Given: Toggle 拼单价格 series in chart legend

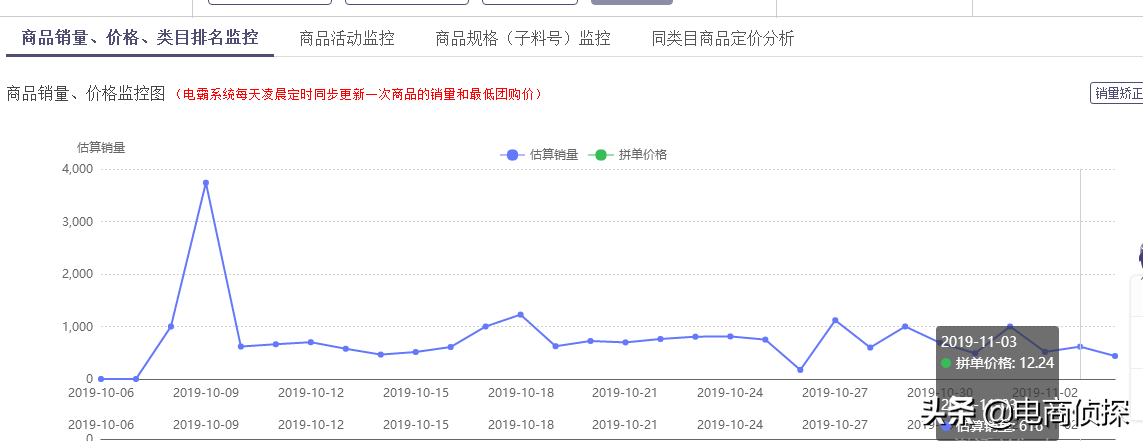Looking at the screenshot, I should [628, 155].
